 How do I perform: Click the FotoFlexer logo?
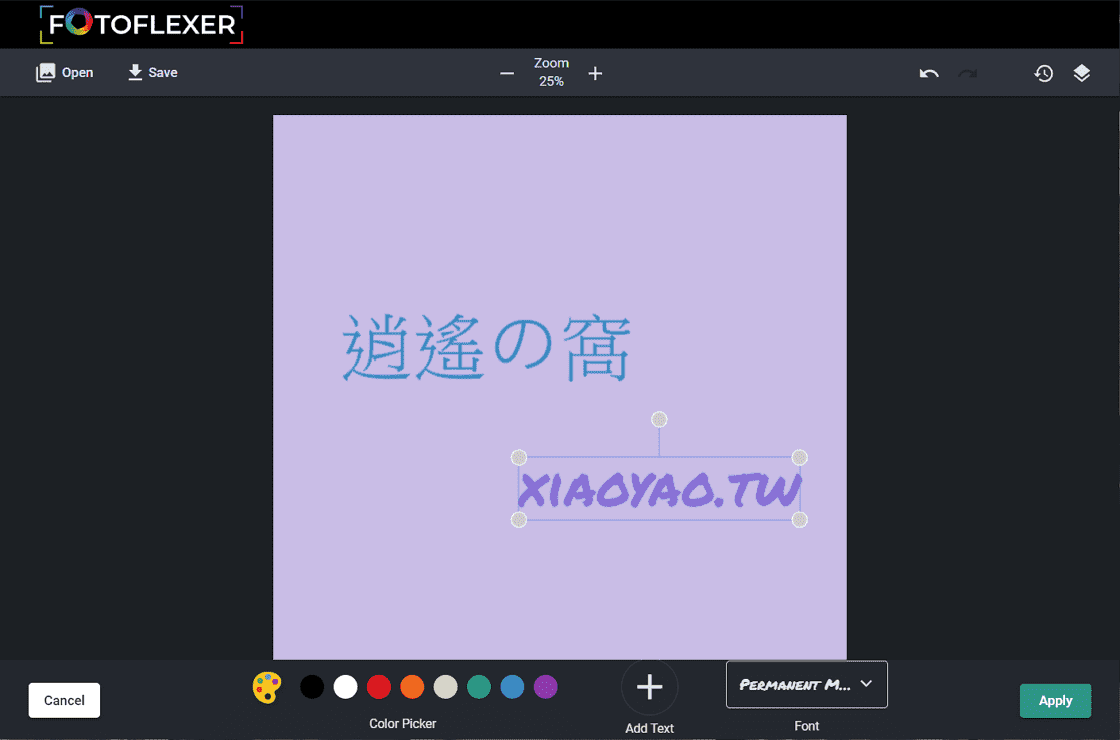[x=140, y=24]
